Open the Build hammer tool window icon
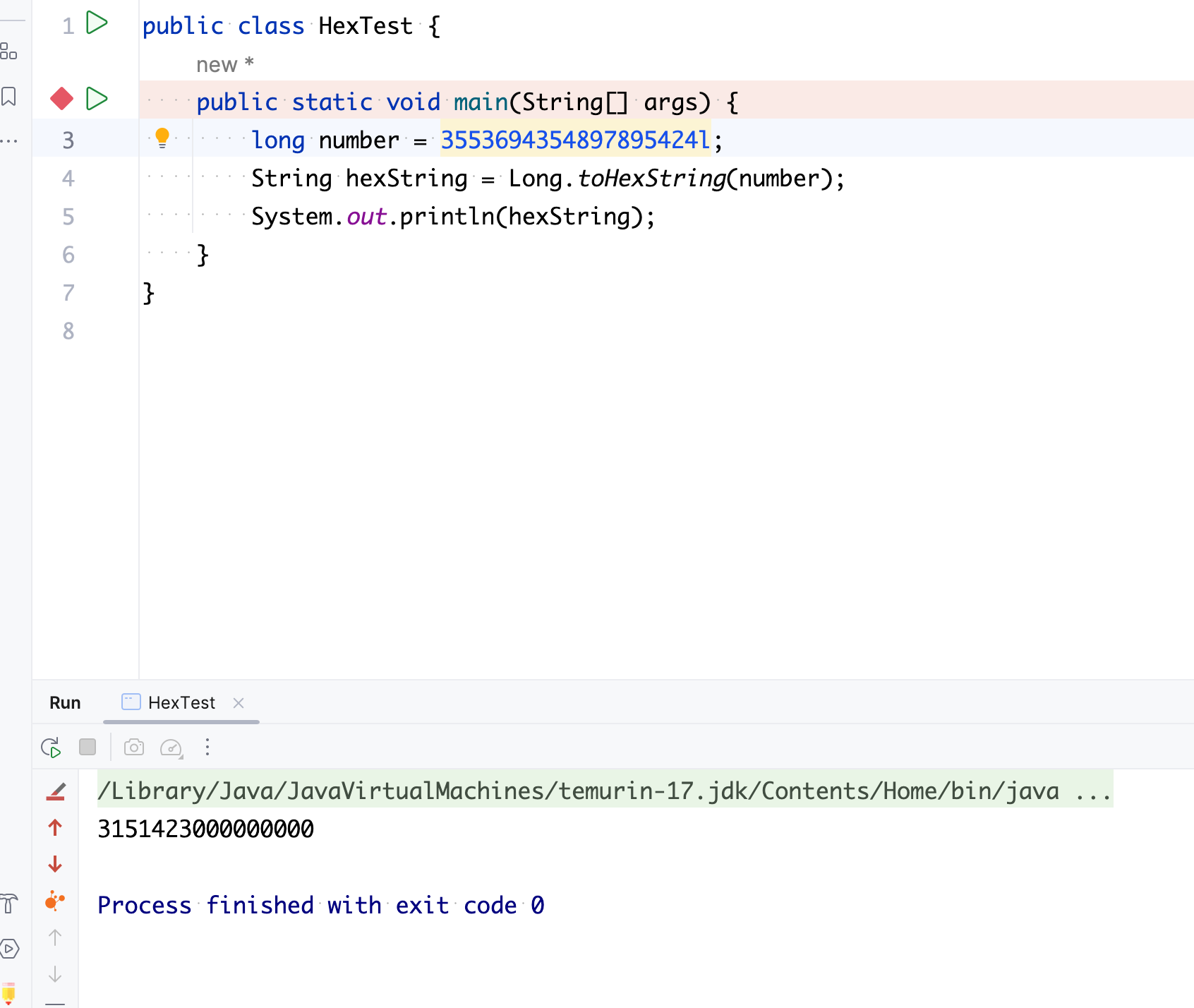This screenshot has width=1194, height=1008. (8, 904)
